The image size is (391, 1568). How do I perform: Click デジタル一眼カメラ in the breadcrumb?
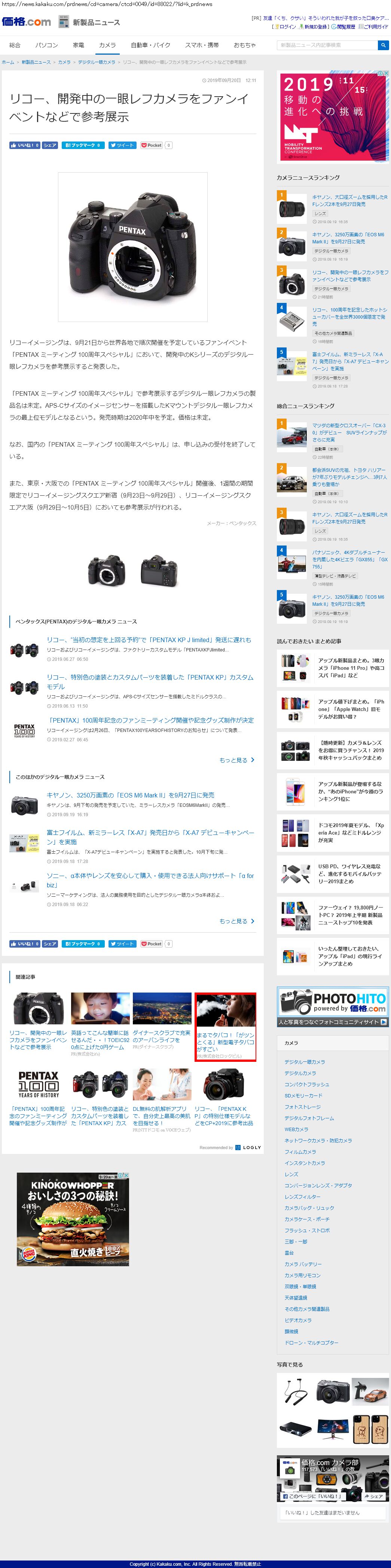pos(97,62)
